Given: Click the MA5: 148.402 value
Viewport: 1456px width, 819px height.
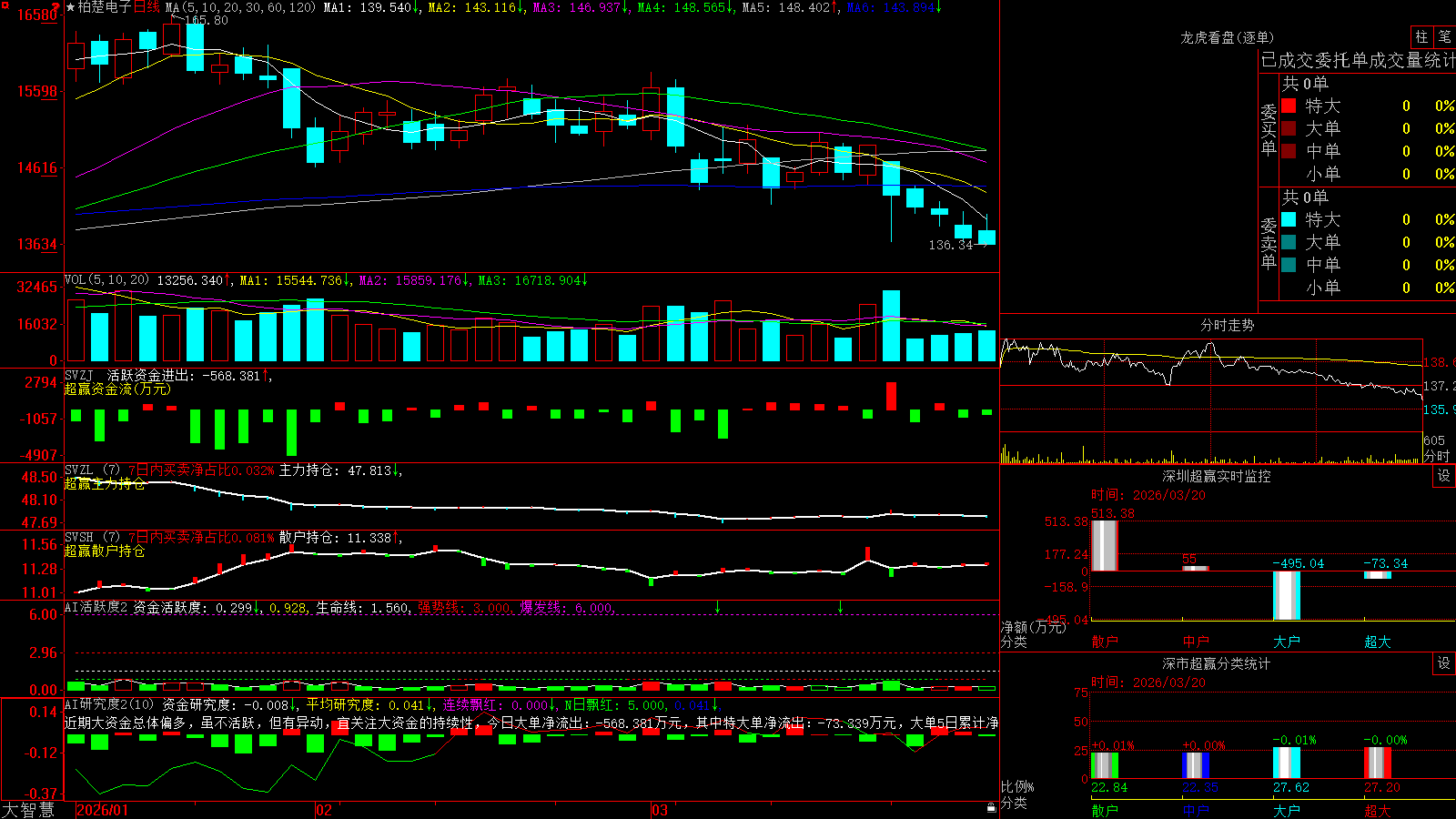Looking at the screenshot, I should coord(790,7).
